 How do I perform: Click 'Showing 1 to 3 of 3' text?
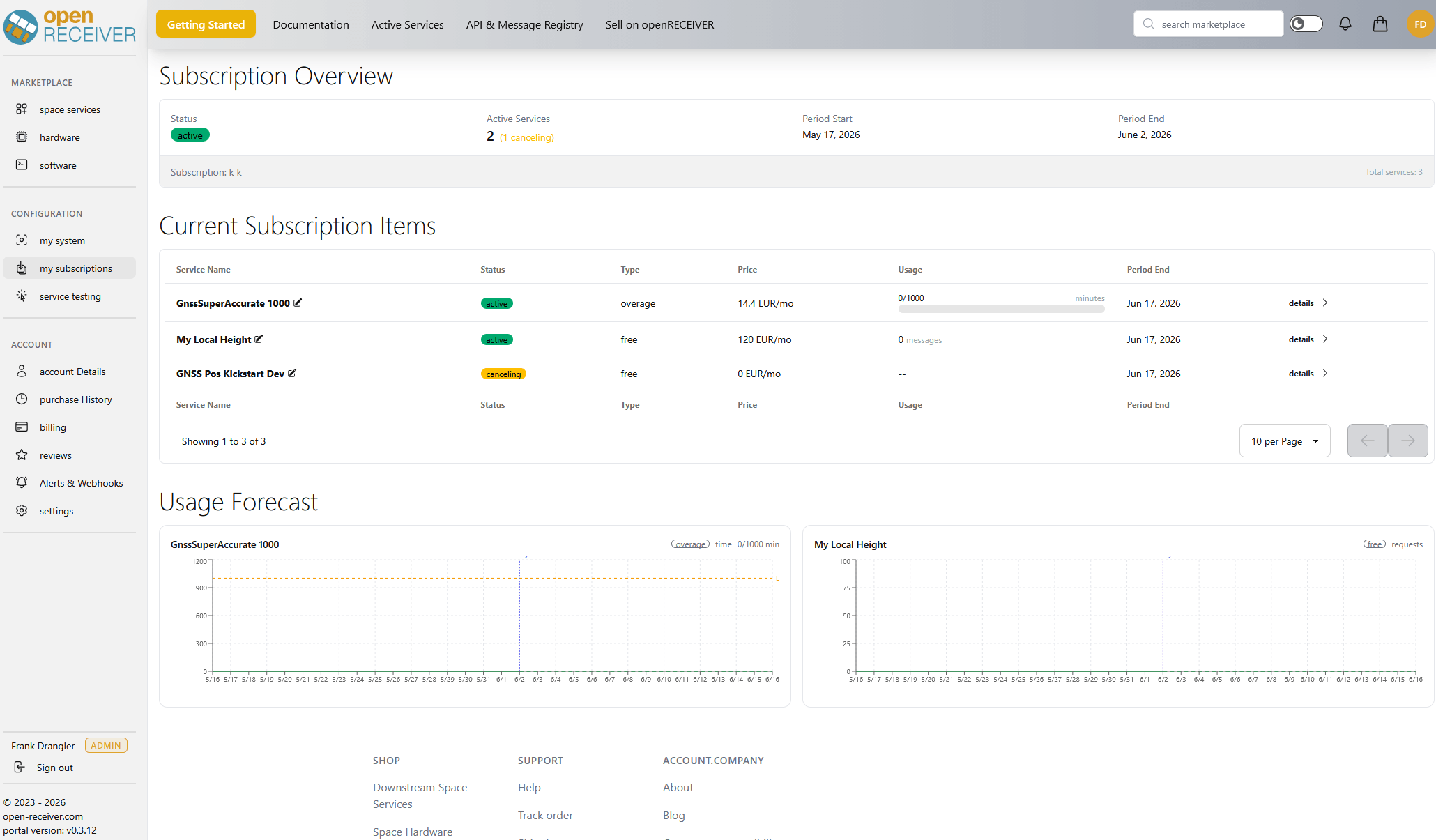224,441
